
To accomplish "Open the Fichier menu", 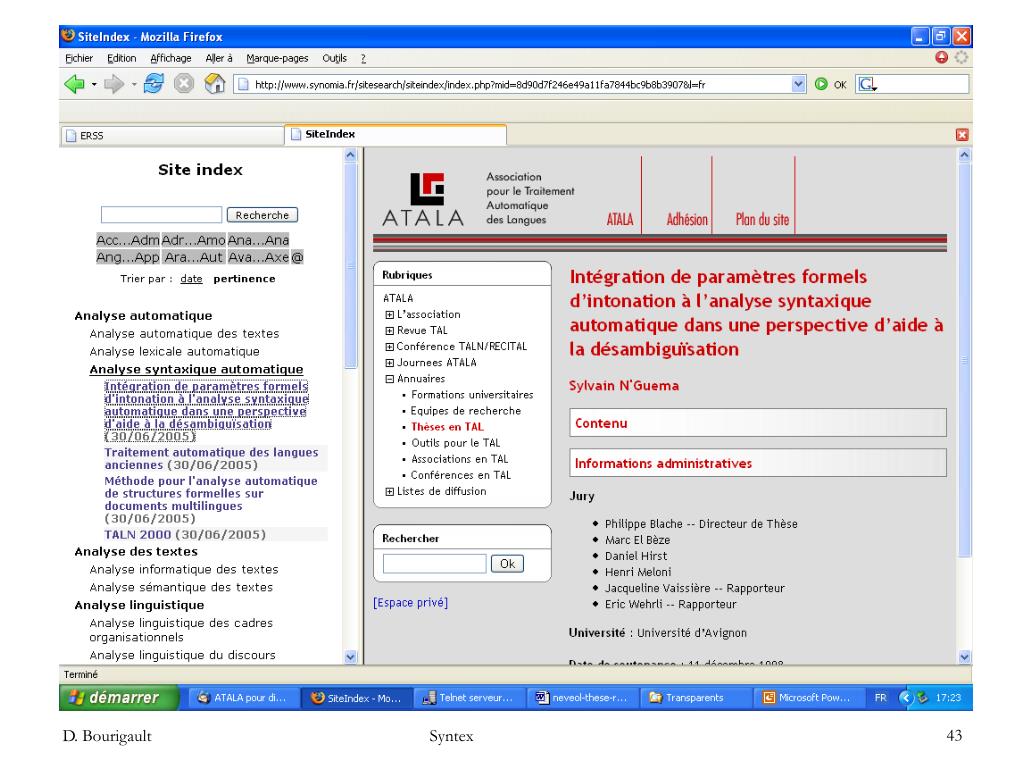I will coord(79,58).
